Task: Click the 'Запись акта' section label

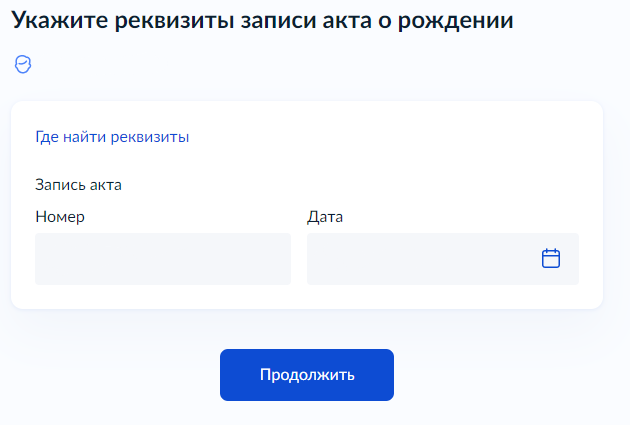Action: click(x=78, y=185)
